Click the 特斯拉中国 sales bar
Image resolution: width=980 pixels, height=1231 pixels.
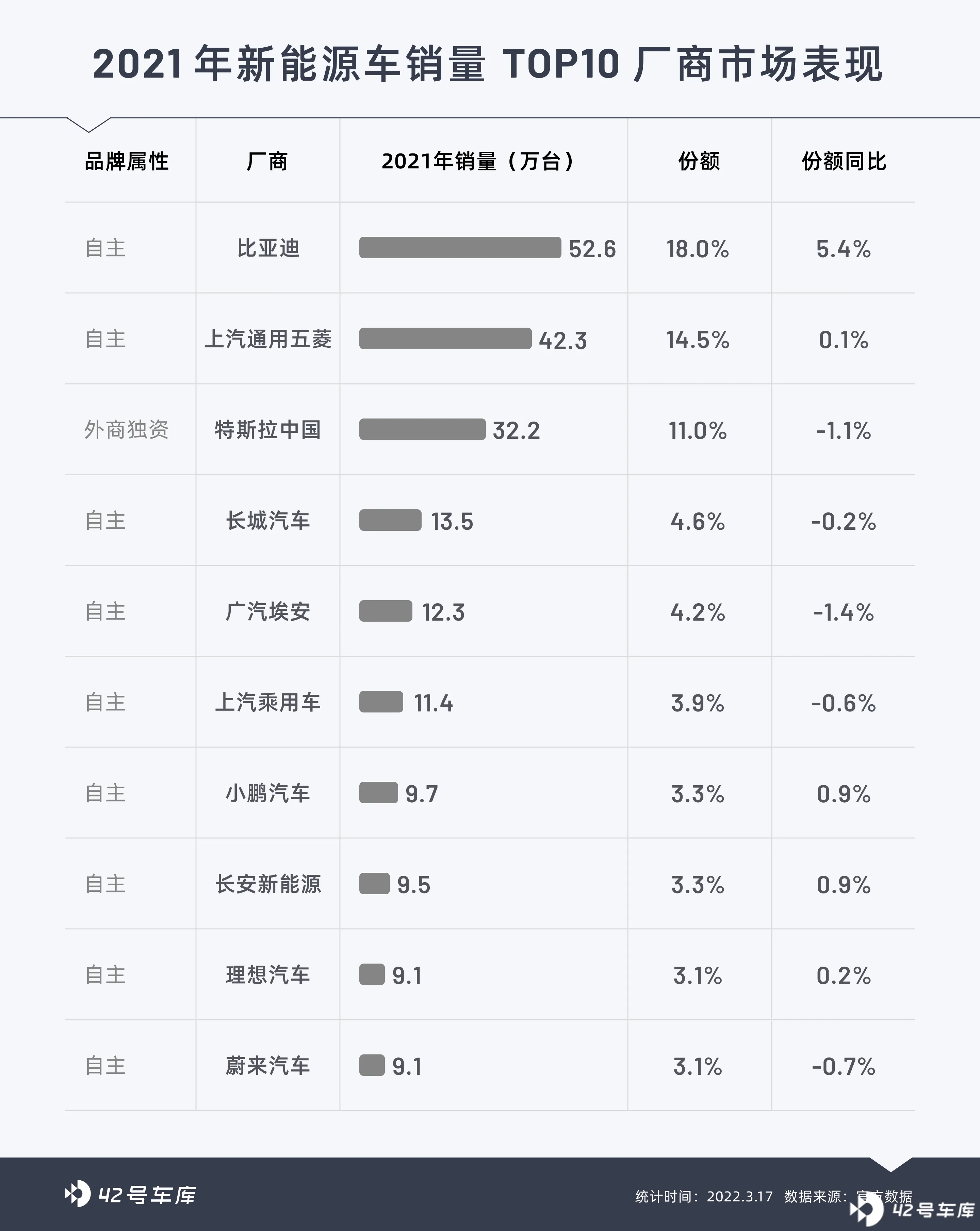[x=423, y=429]
